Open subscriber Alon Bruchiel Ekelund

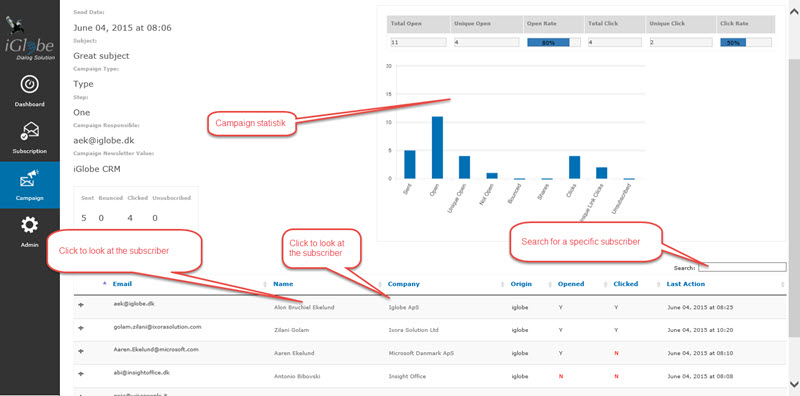305,307
